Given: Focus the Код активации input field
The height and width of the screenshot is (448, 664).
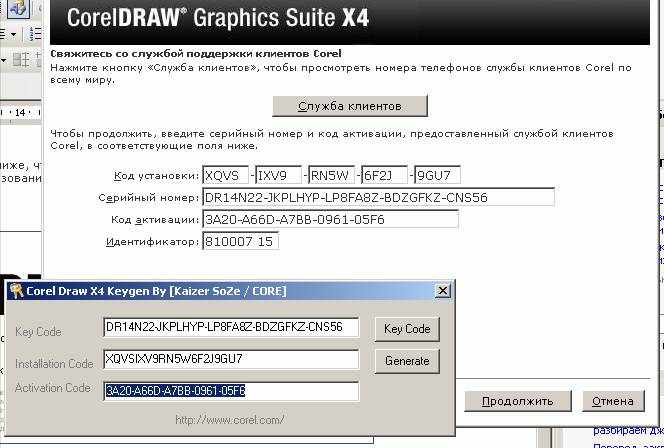Looking at the screenshot, I should pos(329,219).
